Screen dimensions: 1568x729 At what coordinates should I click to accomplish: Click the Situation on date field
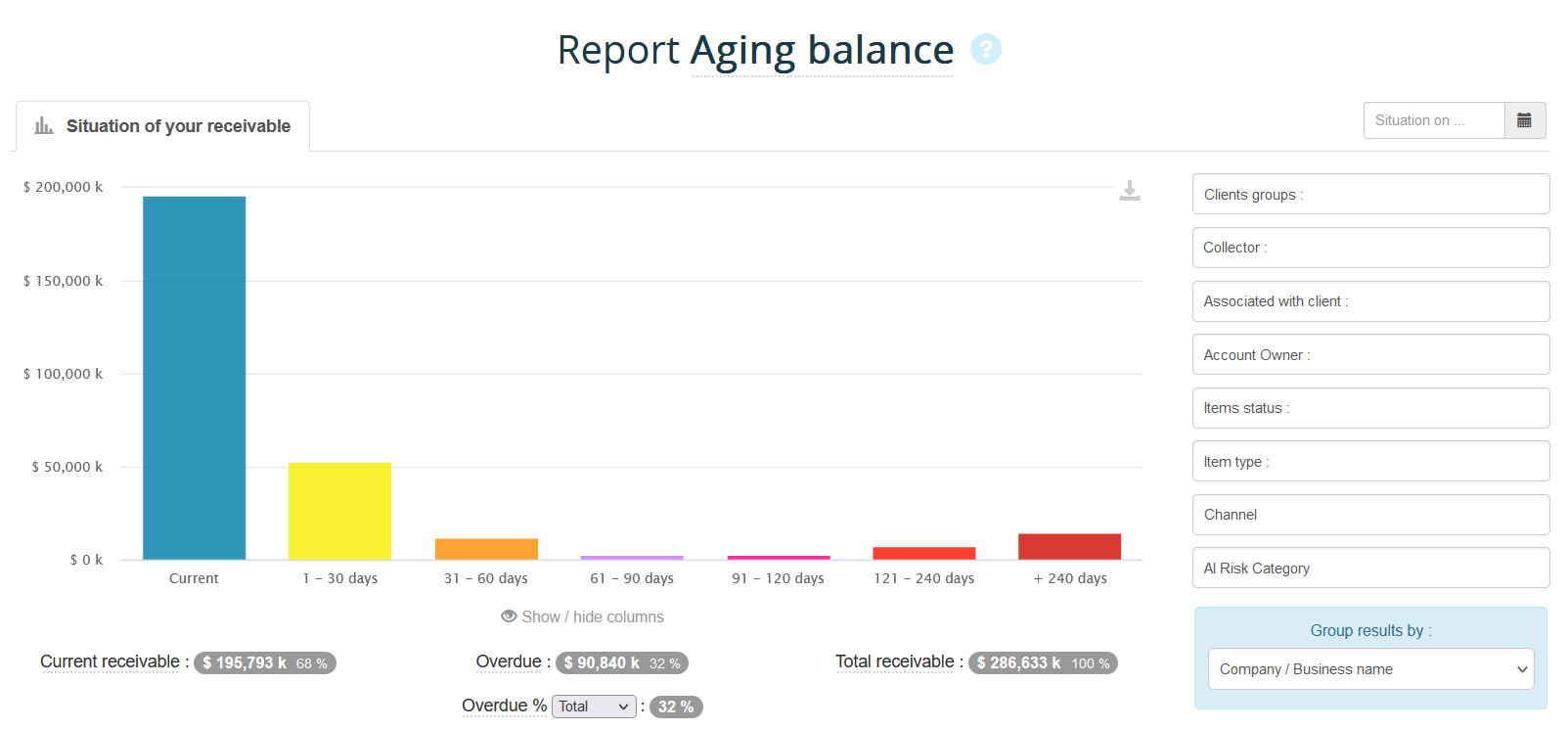click(x=1433, y=120)
